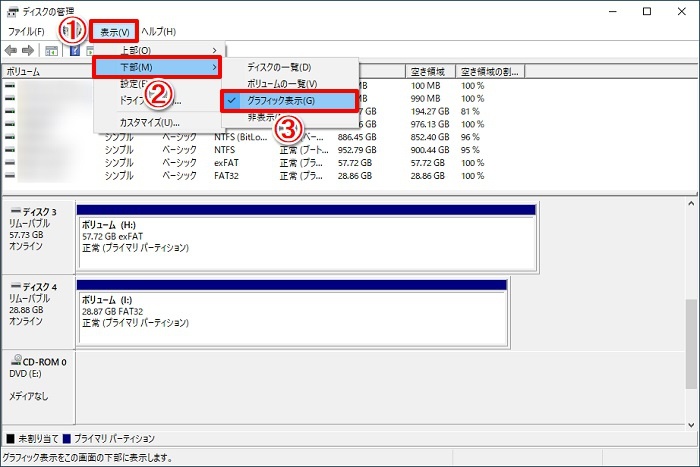Select the ボリューム (H:) partition block

[306, 238]
